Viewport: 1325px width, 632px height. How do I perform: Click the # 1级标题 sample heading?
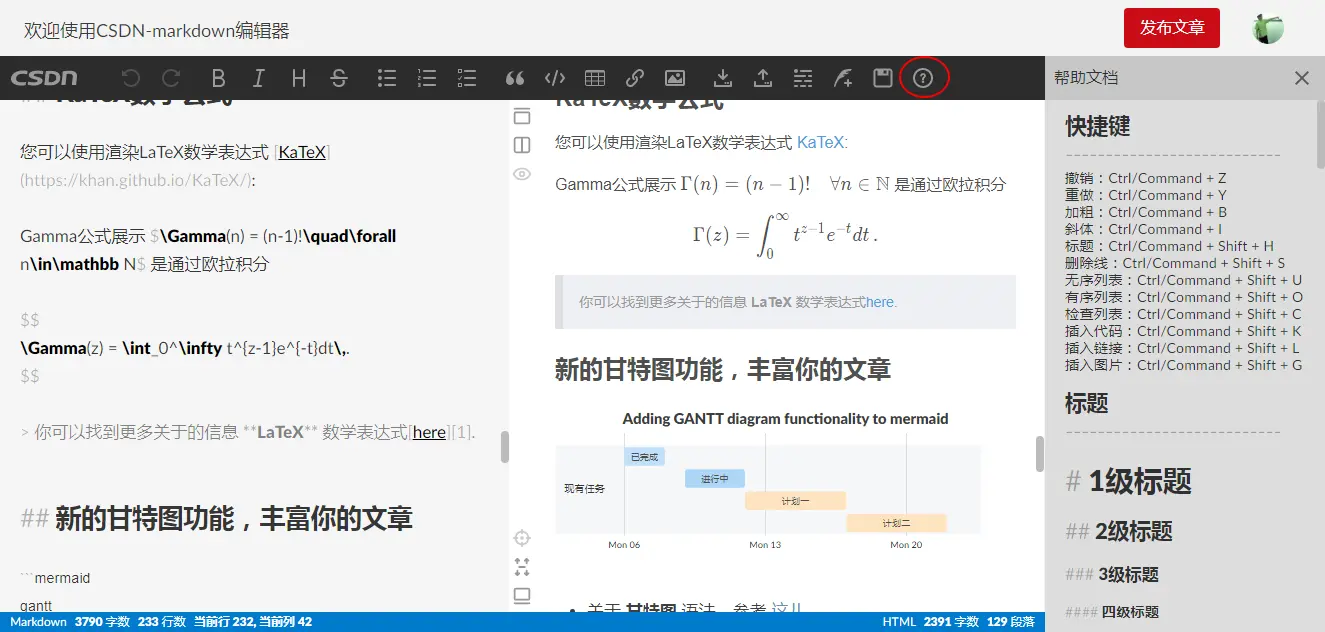coord(1129,481)
